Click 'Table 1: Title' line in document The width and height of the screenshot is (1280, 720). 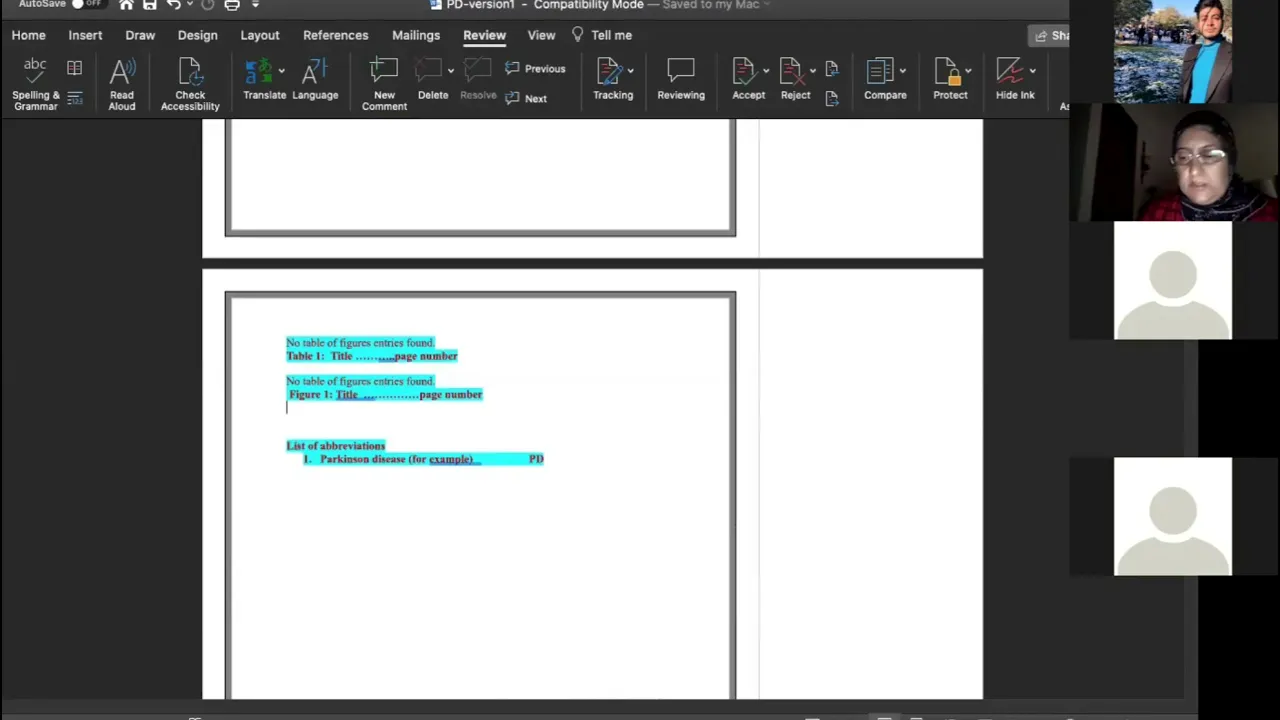(372, 356)
